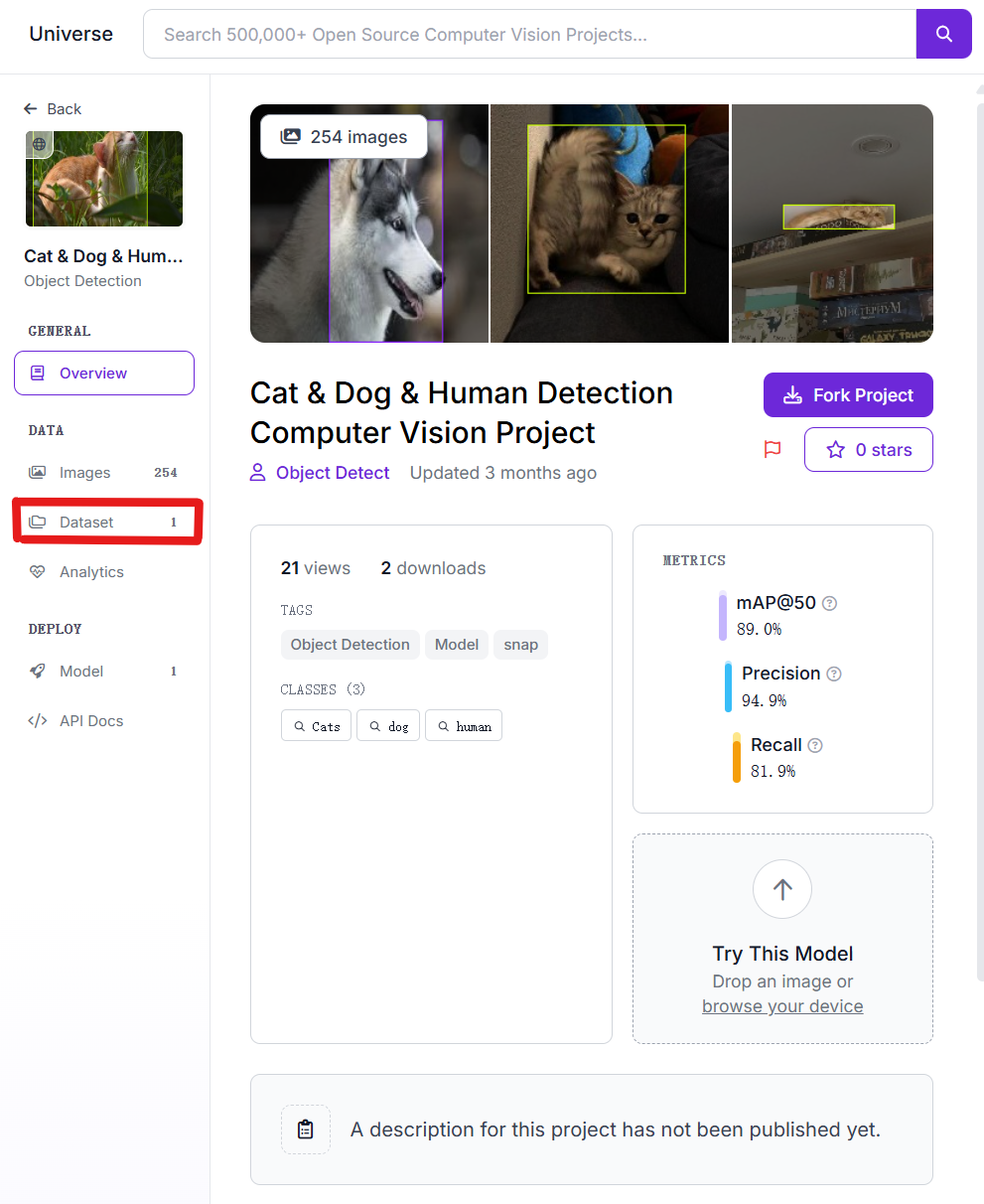This screenshot has height=1204, width=984.
Task: Open the Analytics sidebar item
Action: (x=91, y=572)
